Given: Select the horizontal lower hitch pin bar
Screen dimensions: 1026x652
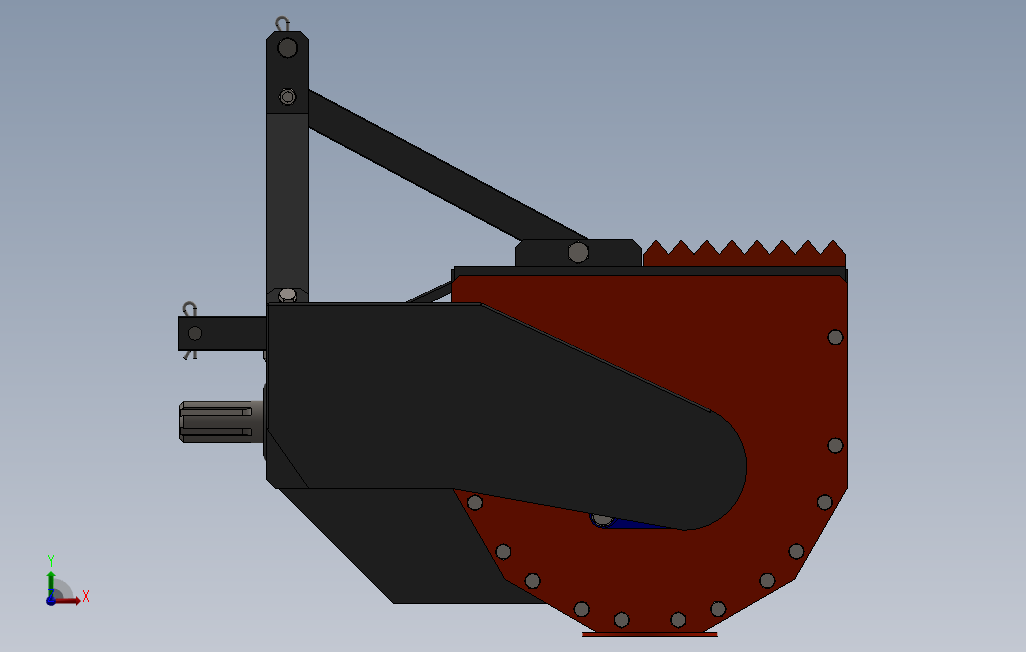Looking at the screenshot, I should coord(222,333).
